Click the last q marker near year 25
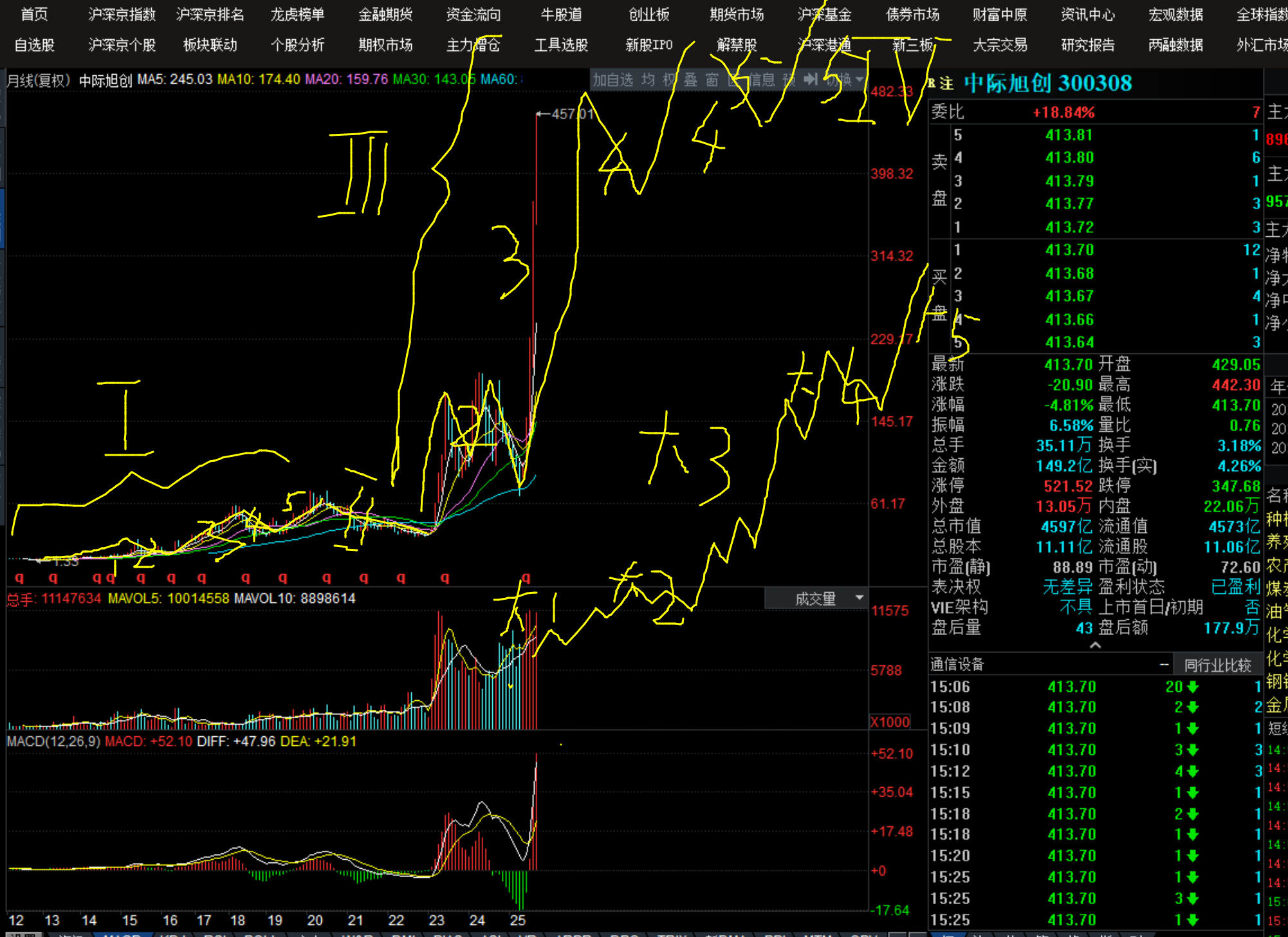This screenshot has height=937, width=1288. (x=526, y=577)
